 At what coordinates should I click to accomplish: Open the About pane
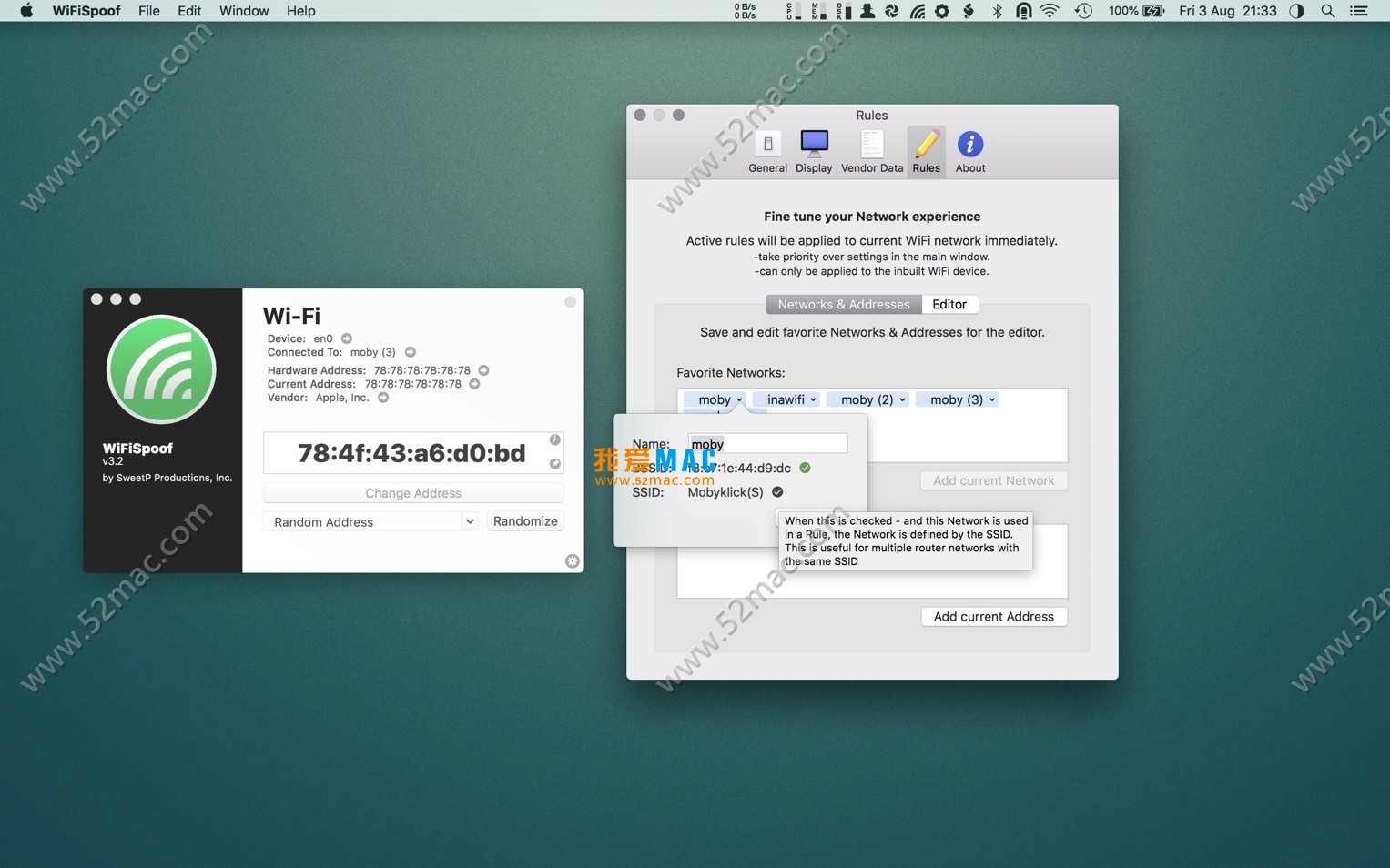[970, 151]
